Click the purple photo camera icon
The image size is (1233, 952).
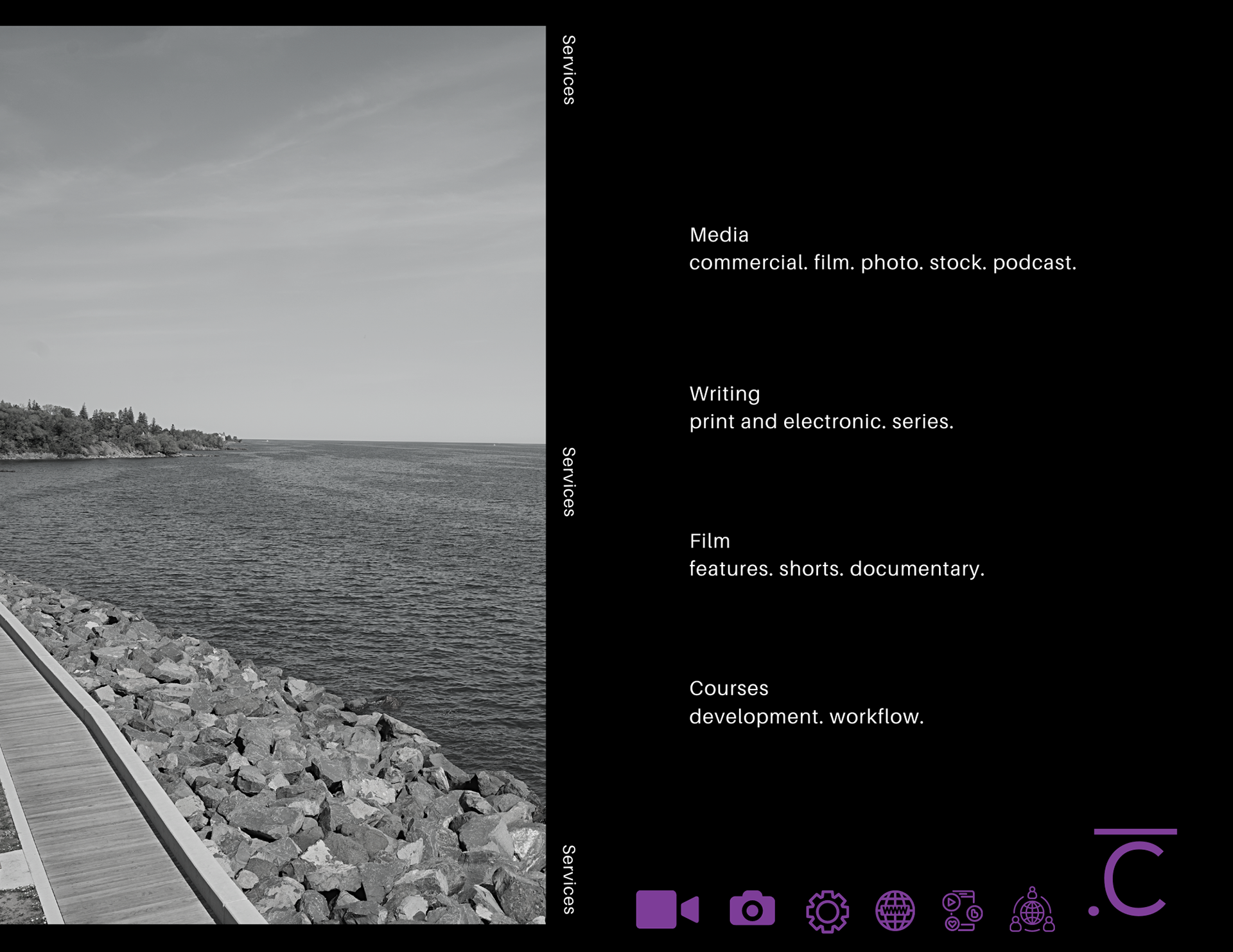tap(752, 909)
